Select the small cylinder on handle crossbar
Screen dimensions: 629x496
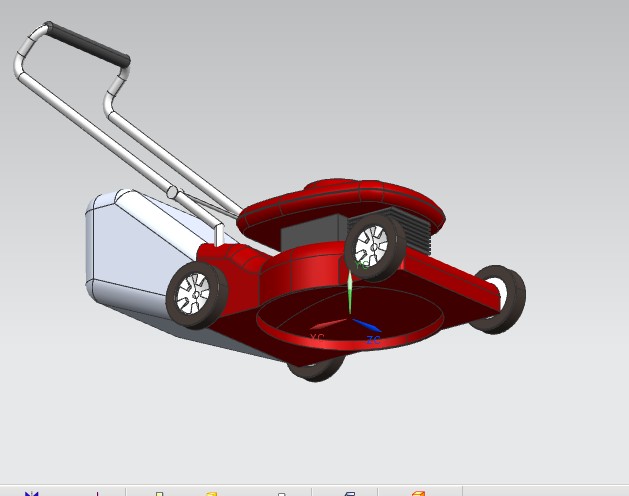pos(173,193)
